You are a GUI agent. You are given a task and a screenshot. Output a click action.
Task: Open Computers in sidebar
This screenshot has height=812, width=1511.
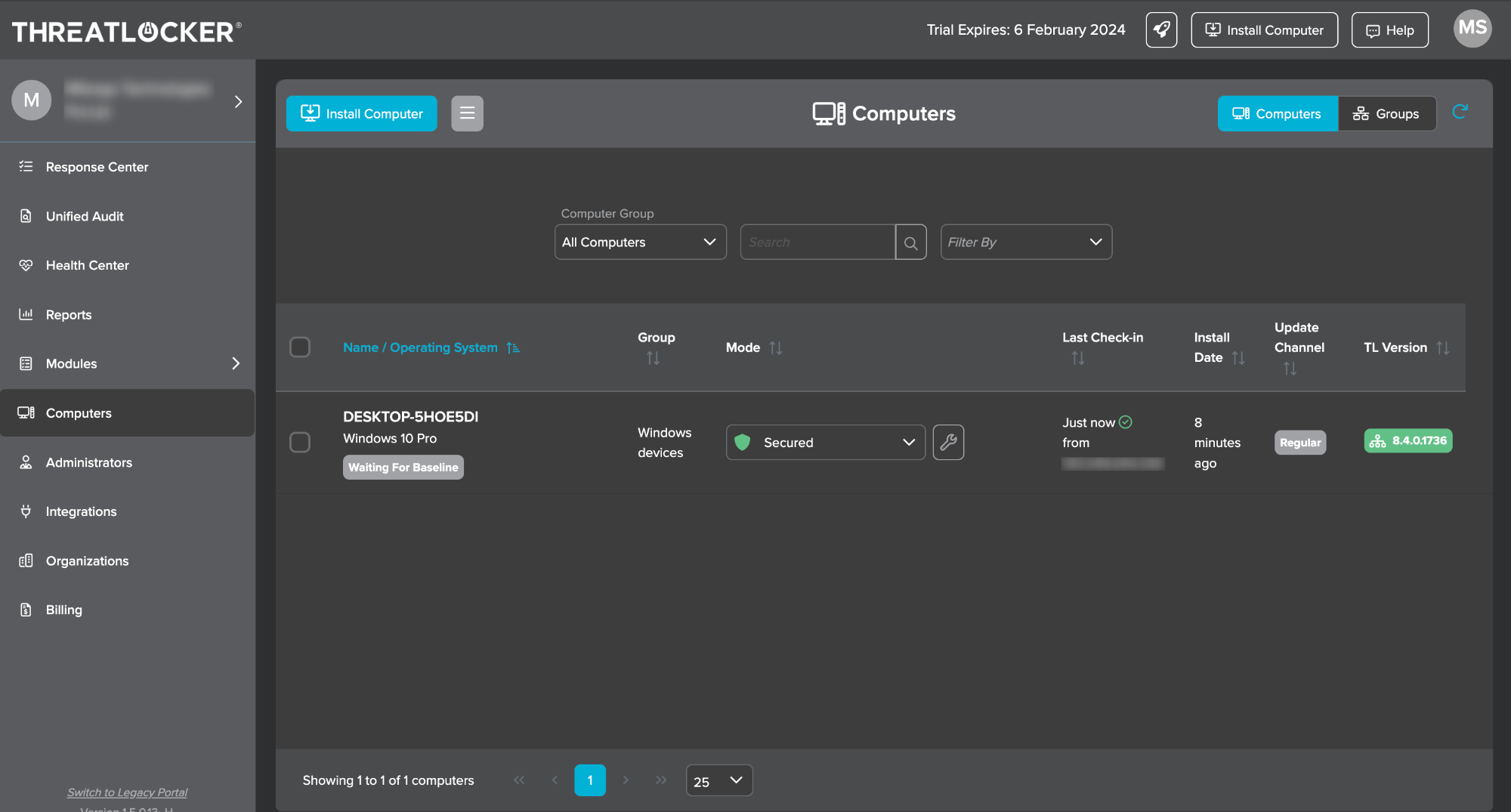pyautogui.click(x=128, y=413)
